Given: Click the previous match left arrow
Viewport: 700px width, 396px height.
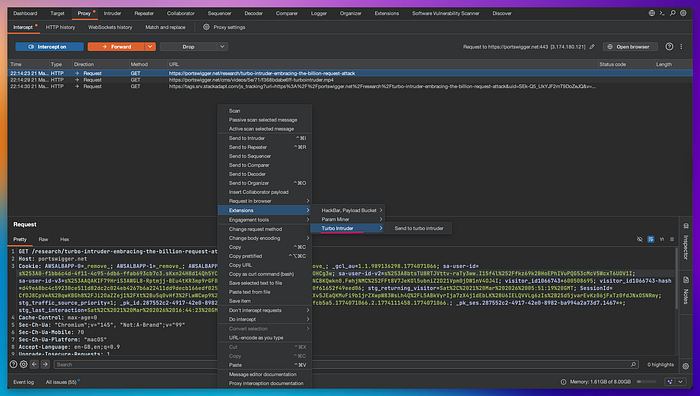Looking at the screenshot, I should 34,364.
